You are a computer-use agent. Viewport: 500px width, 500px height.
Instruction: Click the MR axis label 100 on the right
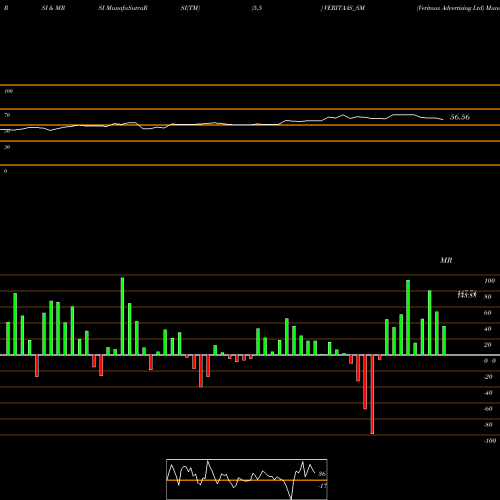489,281
